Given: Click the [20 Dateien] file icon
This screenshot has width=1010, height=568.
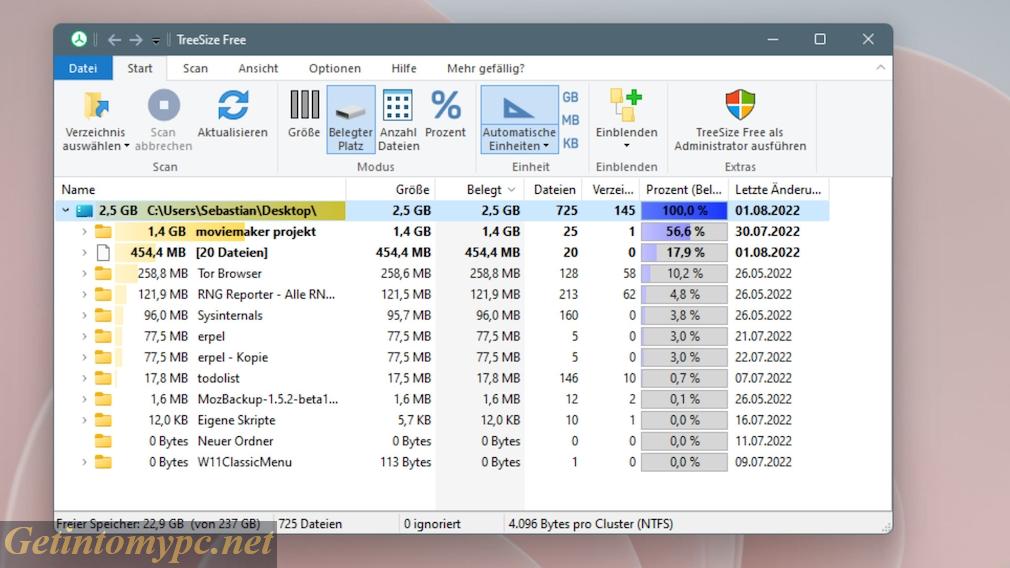Looking at the screenshot, I should (x=103, y=252).
